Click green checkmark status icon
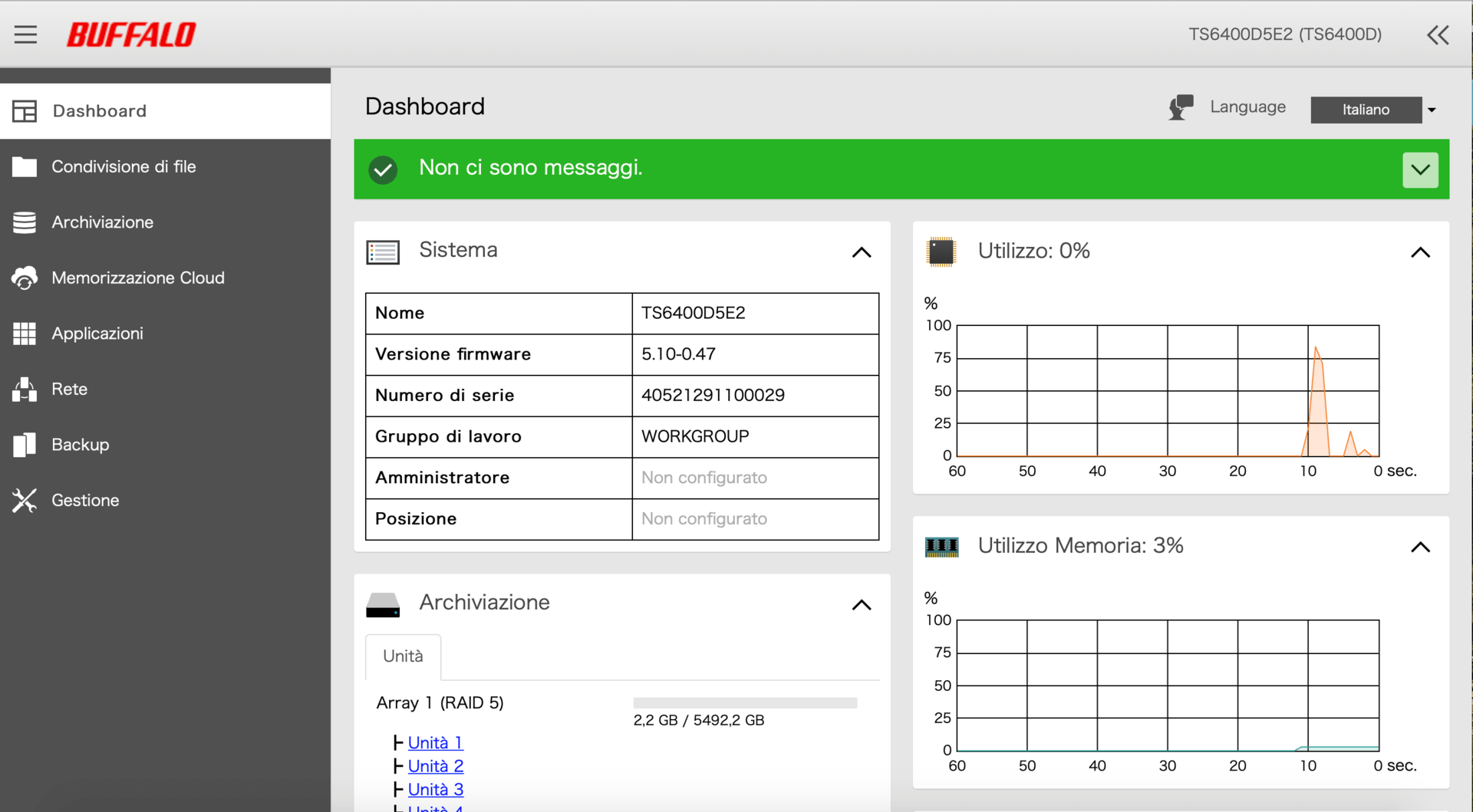This screenshot has width=1473, height=812. point(383,169)
